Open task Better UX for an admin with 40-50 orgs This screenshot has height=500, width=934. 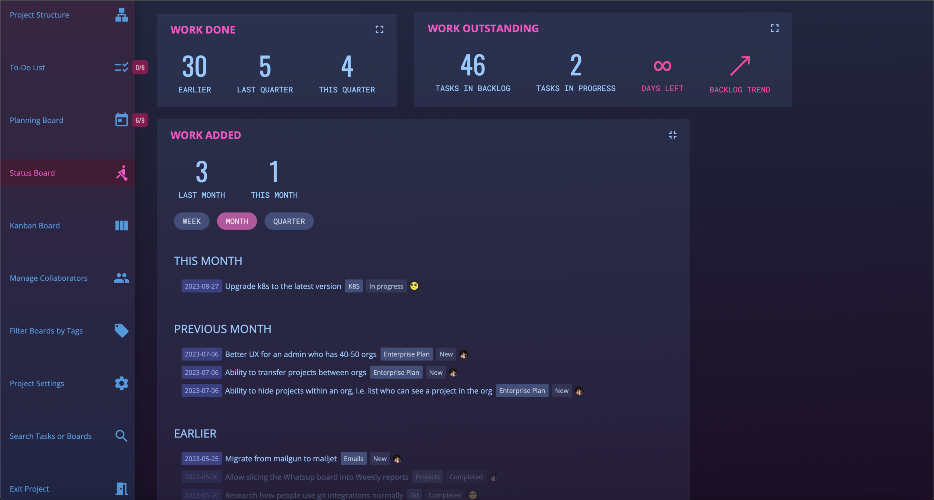tap(301, 354)
